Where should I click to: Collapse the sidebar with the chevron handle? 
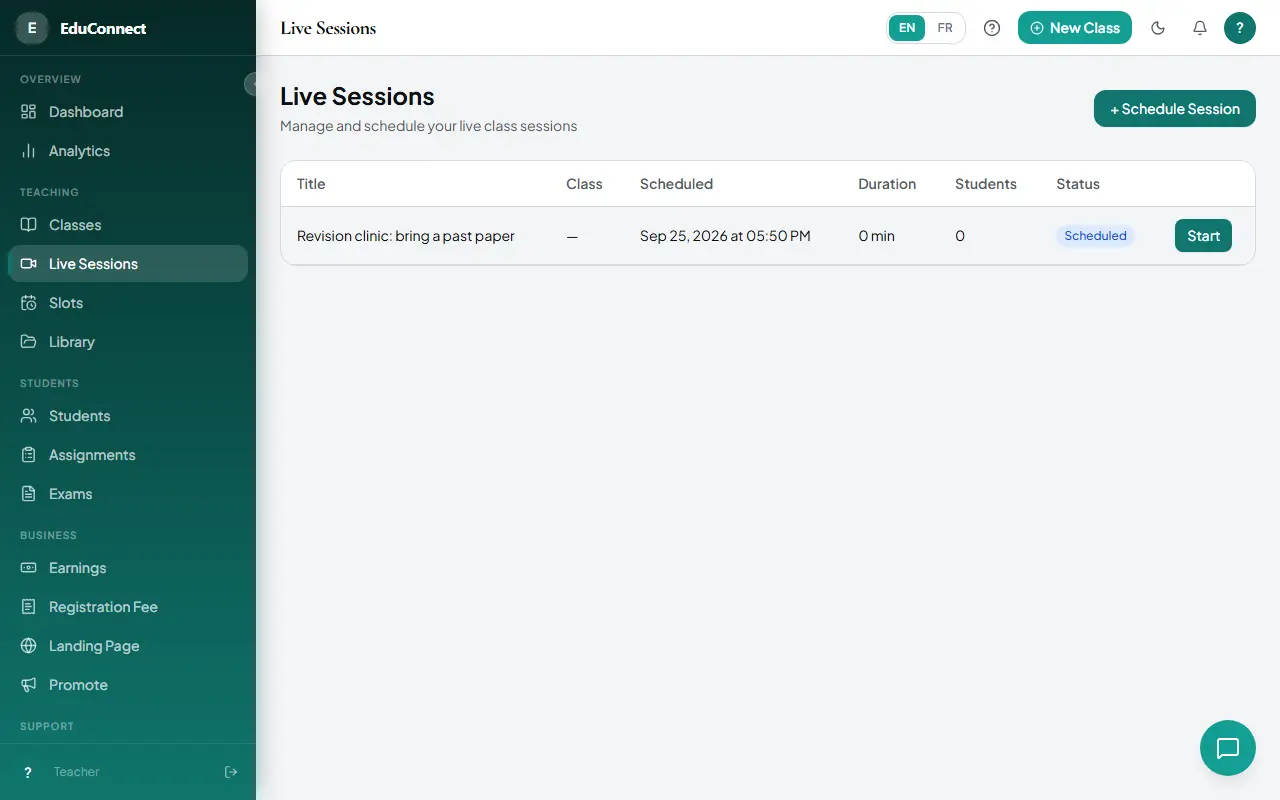pyautogui.click(x=252, y=84)
